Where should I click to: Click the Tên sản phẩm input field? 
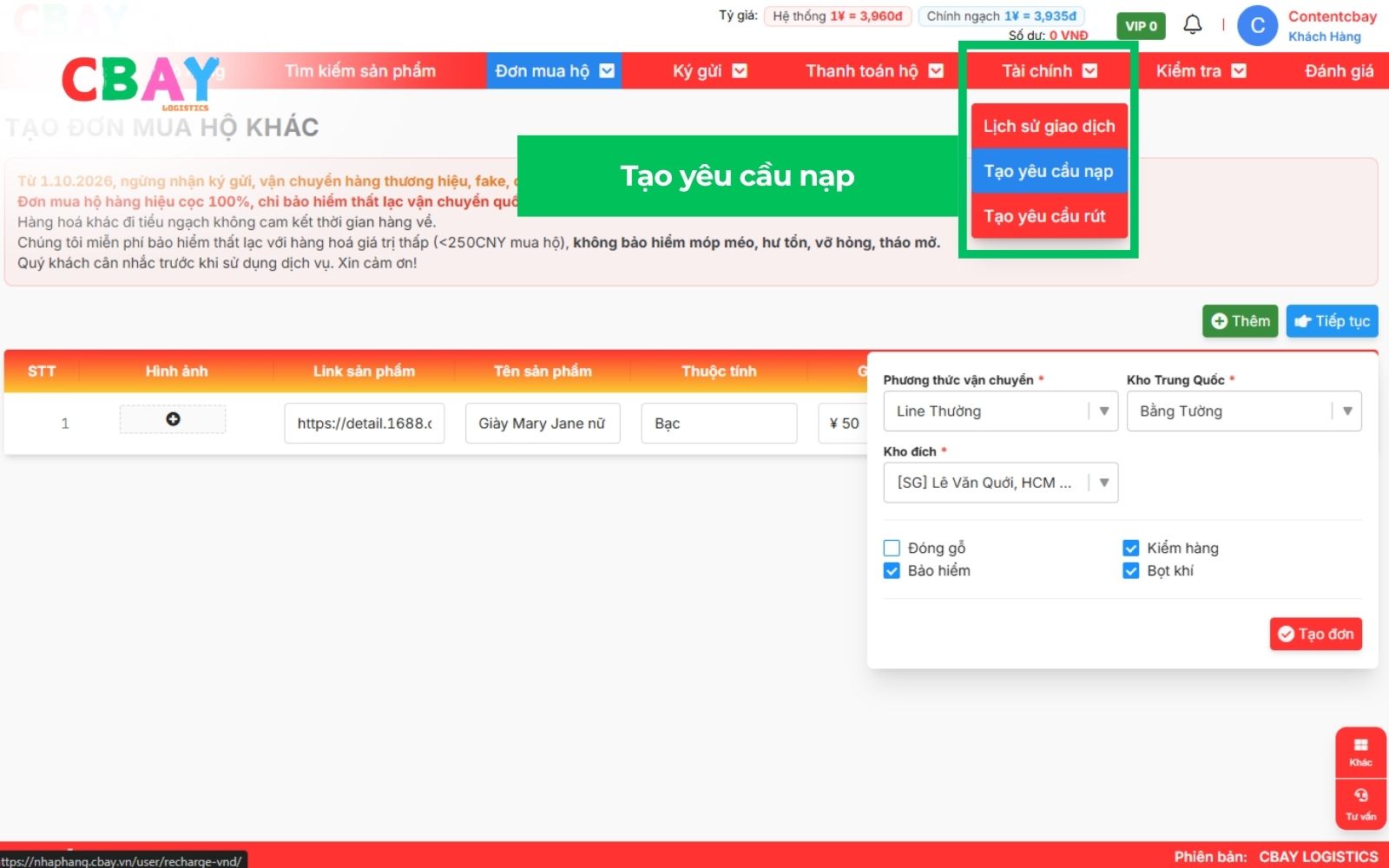543,423
